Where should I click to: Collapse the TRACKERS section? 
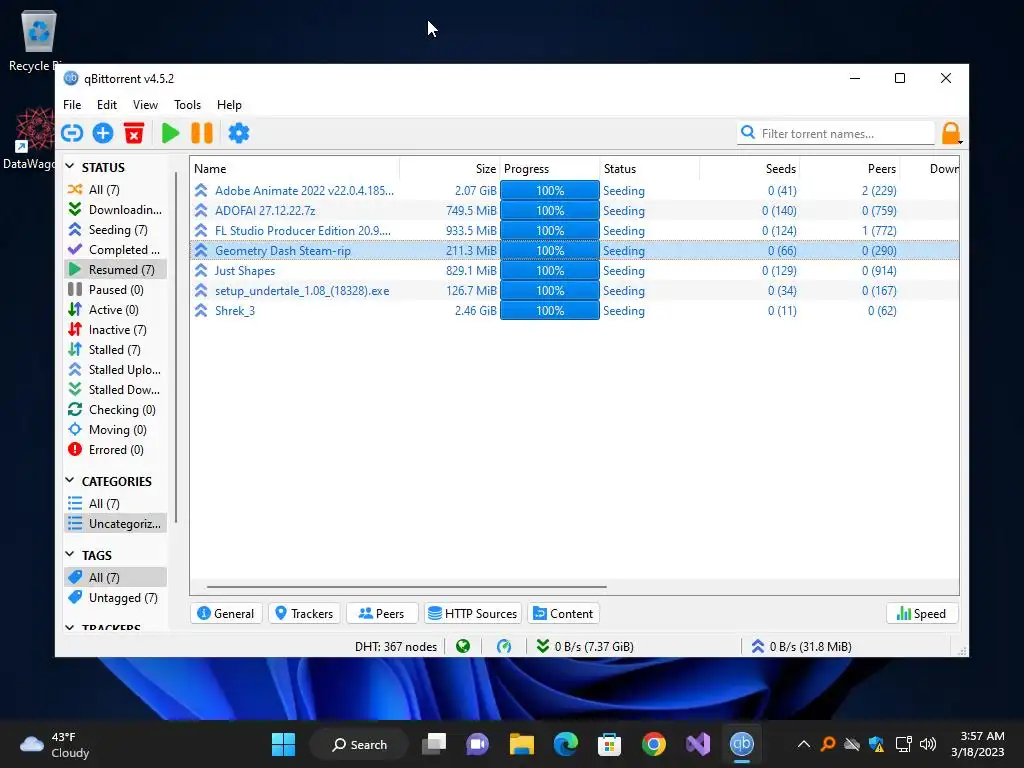70,628
